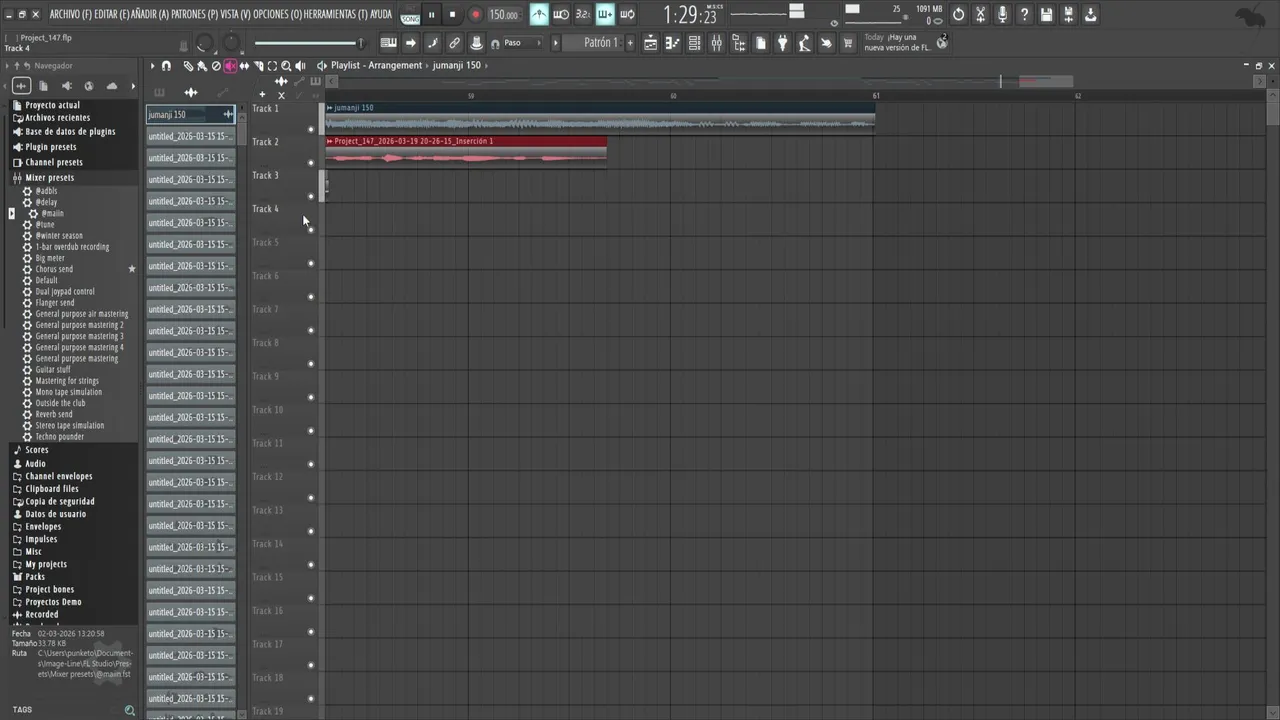The width and height of the screenshot is (1280, 720).
Task: Open the ARCHIVO menu
Action: coord(70,14)
